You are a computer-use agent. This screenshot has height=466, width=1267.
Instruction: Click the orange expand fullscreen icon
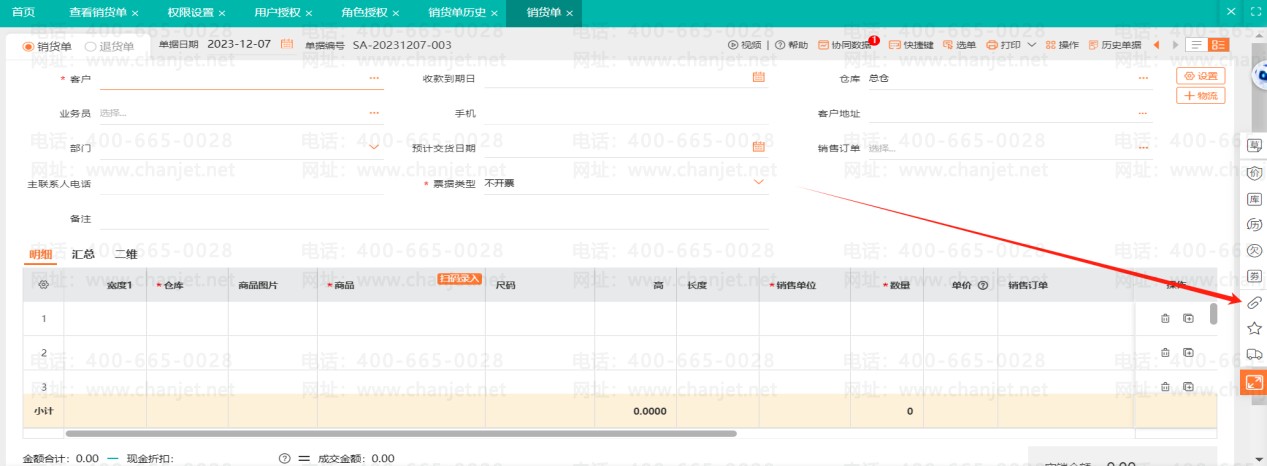[x=1254, y=381]
